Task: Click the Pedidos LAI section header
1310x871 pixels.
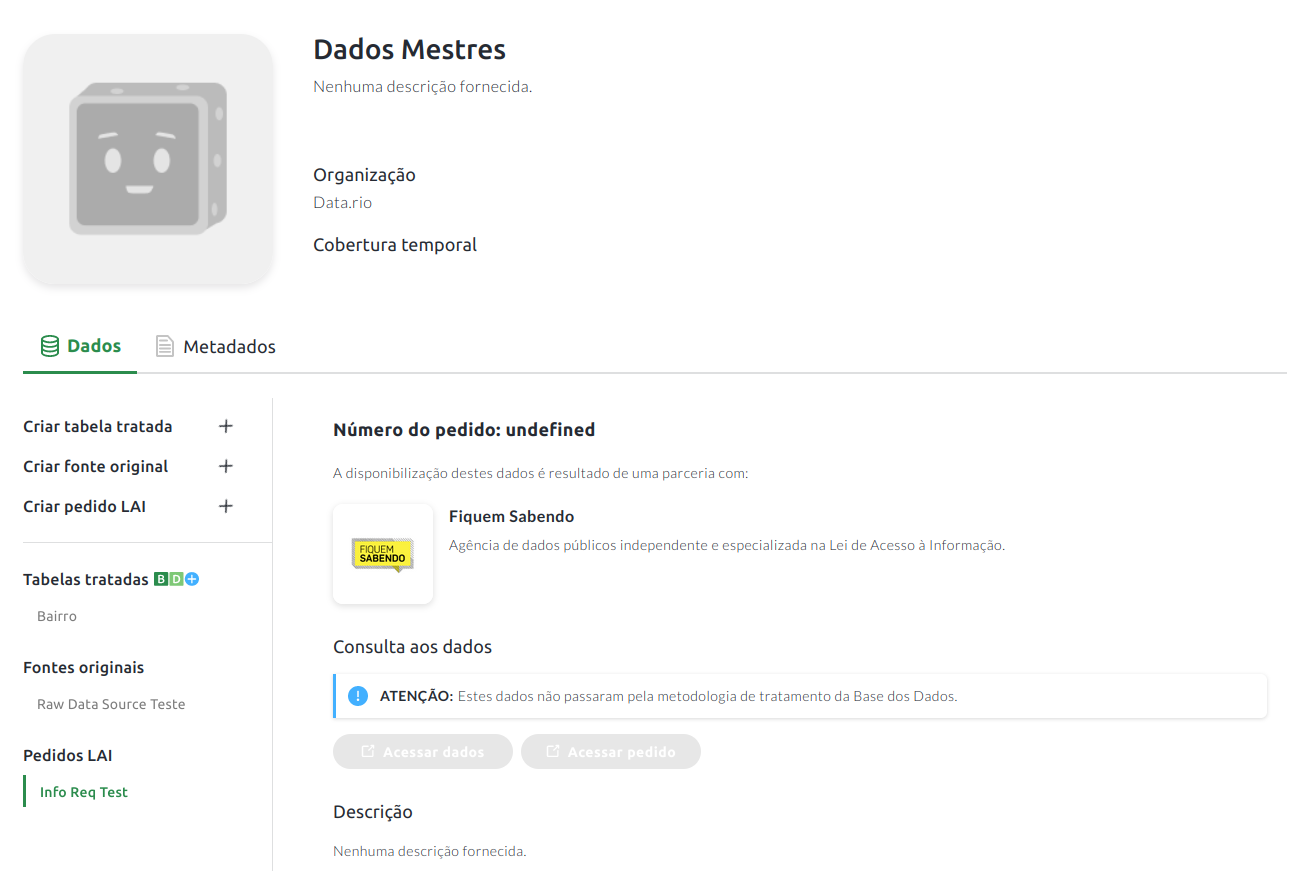Action: (x=68, y=755)
